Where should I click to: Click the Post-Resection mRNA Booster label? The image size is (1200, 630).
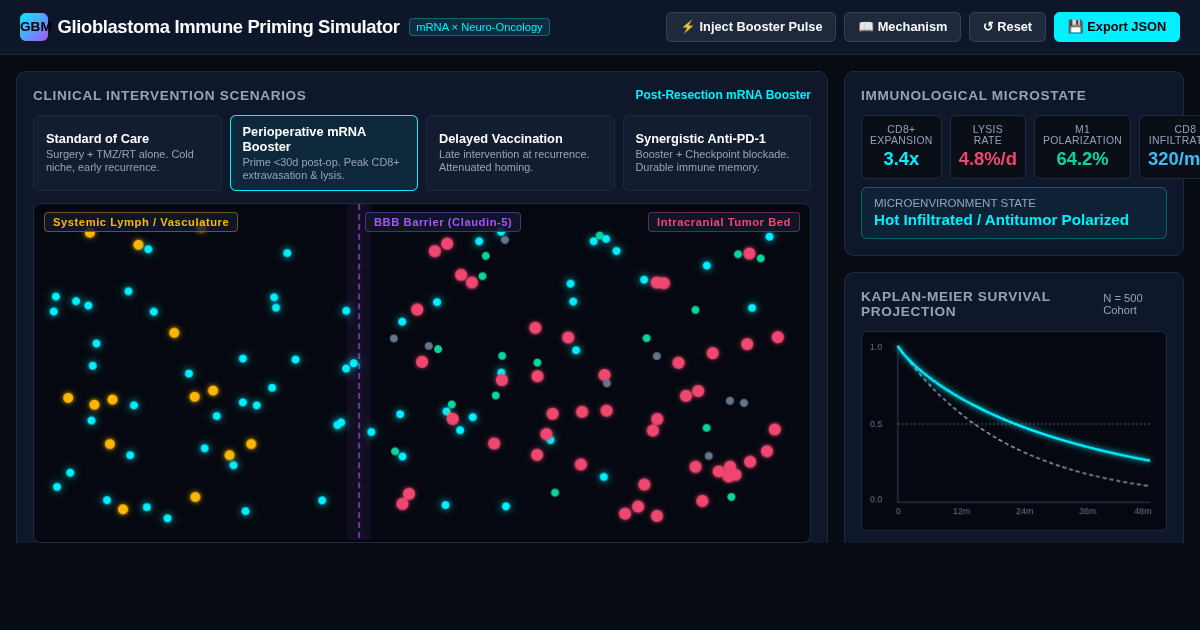click(723, 95)
